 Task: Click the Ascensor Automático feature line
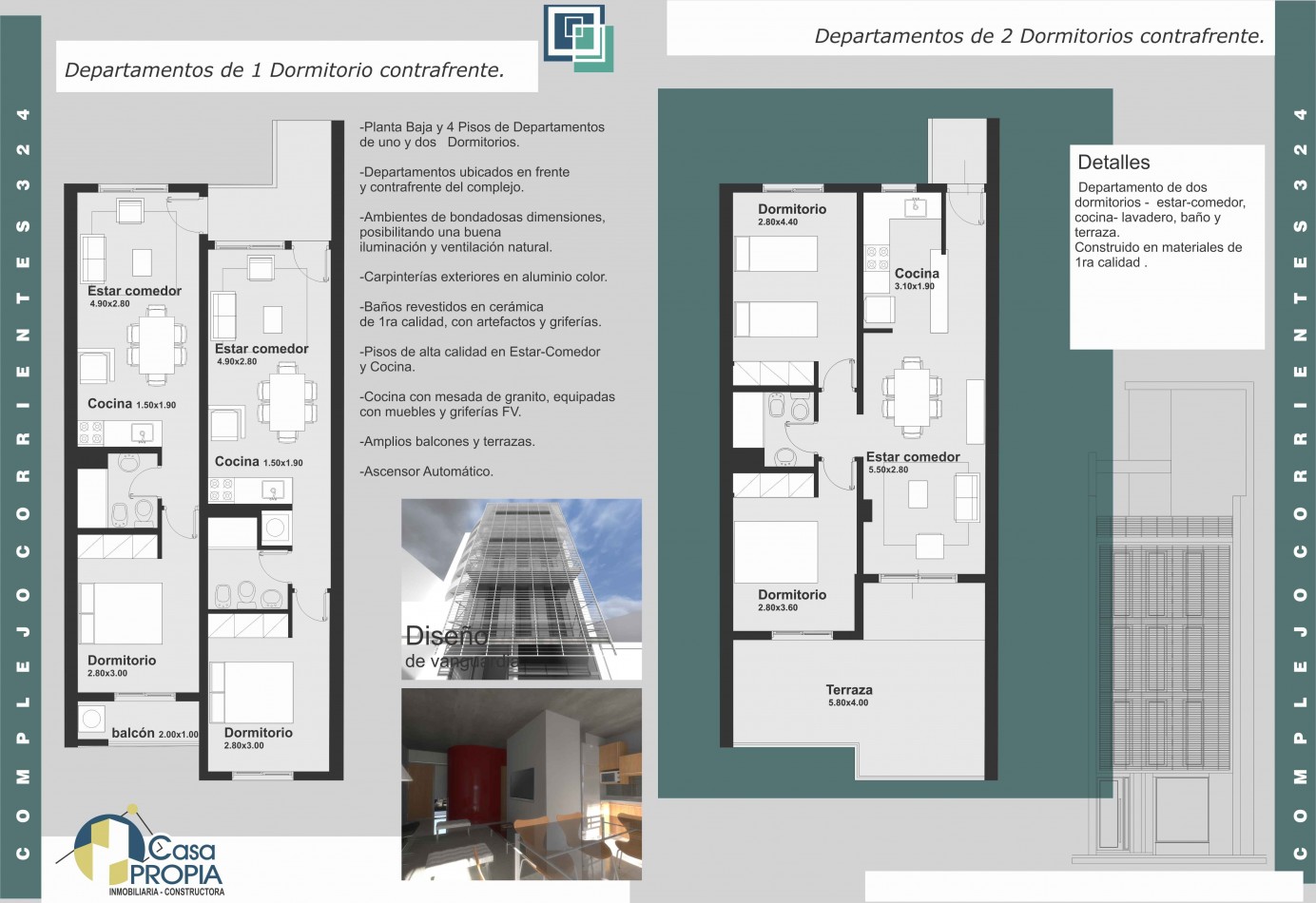click(426, 471)
